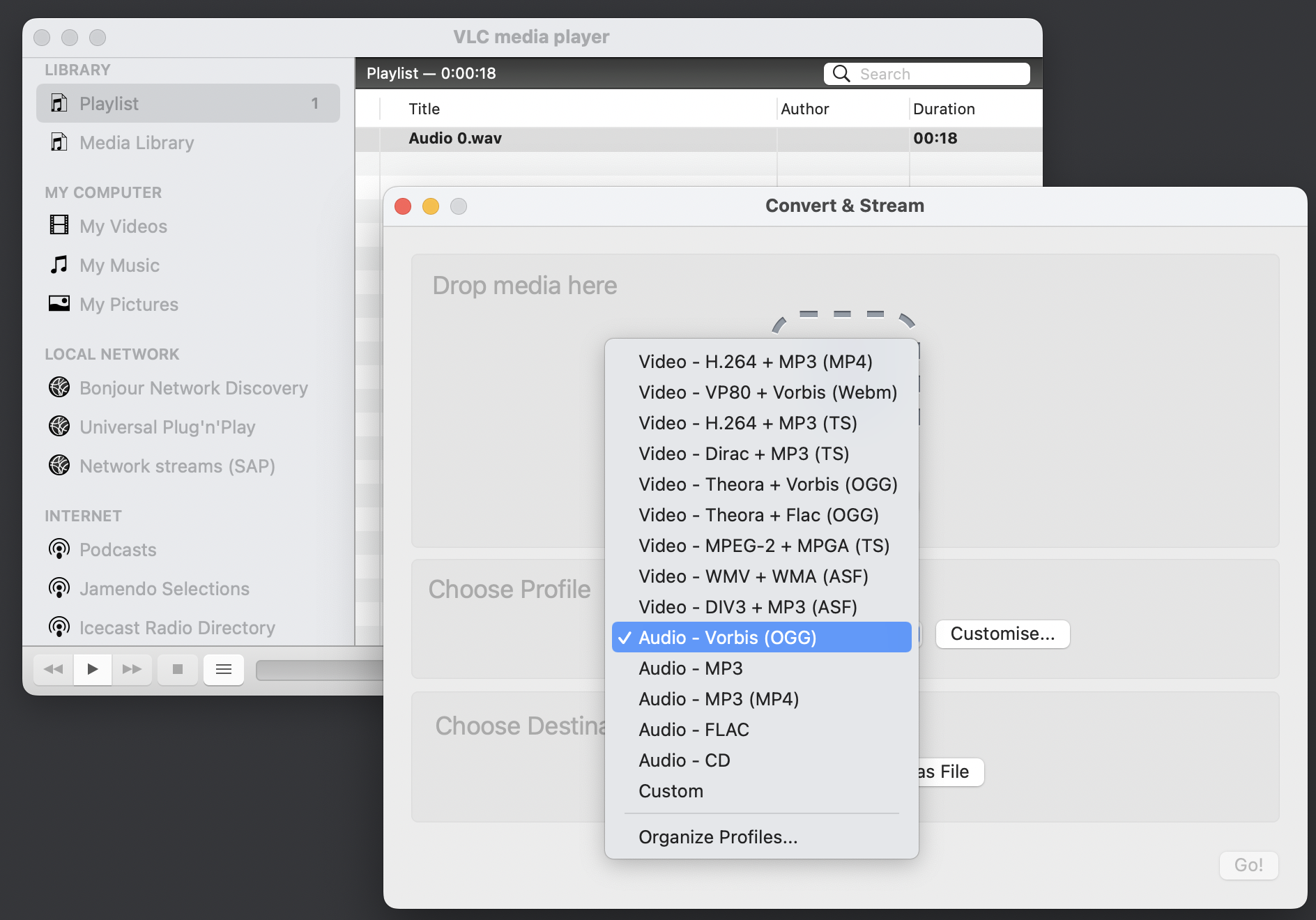Select the Audio 0.wav playlist row
1316x920 pixels.
coord(698,139)
